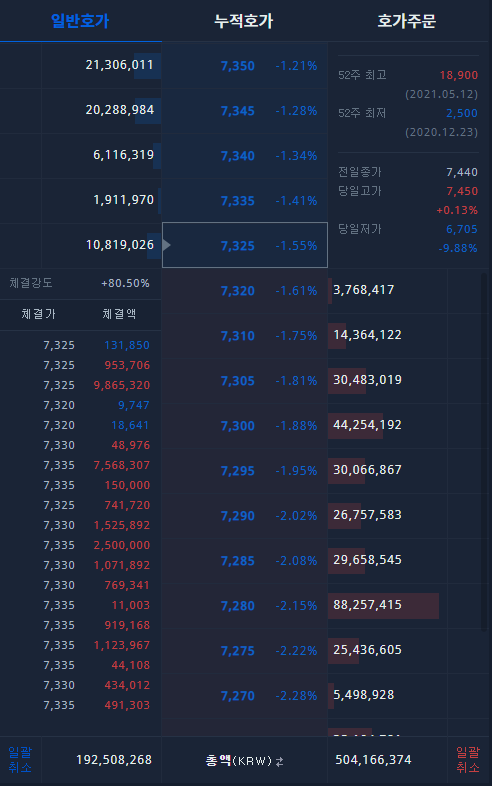Screen dimensions: 492x786
Task: Click the total ask amount 192,508,268
Action: pos(114,760)
